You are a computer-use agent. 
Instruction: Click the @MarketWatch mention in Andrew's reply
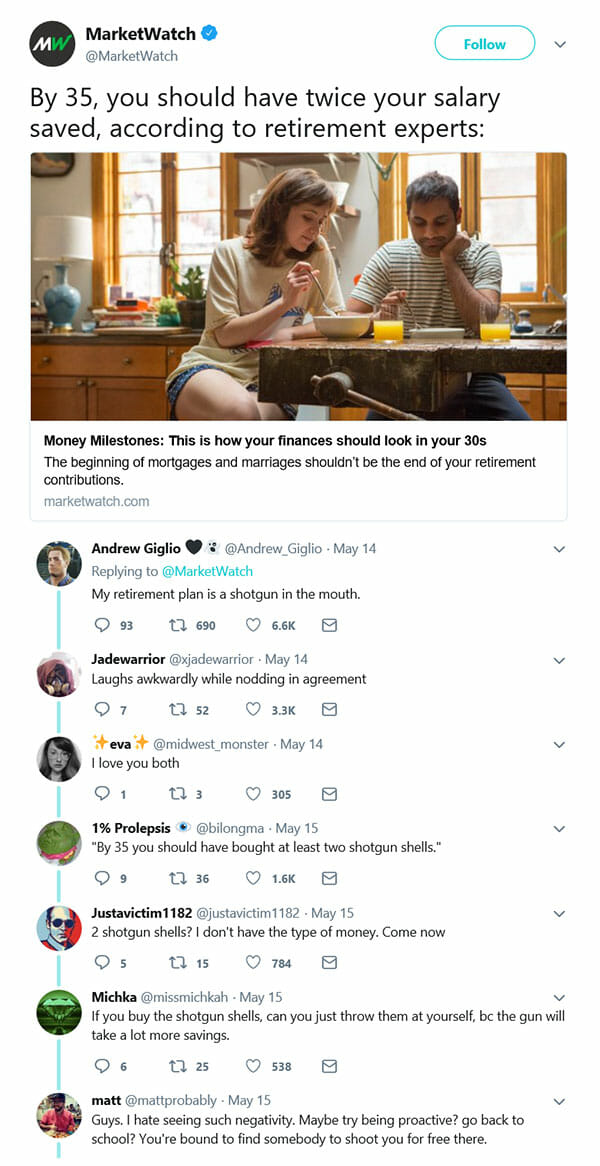pos(206,571)
